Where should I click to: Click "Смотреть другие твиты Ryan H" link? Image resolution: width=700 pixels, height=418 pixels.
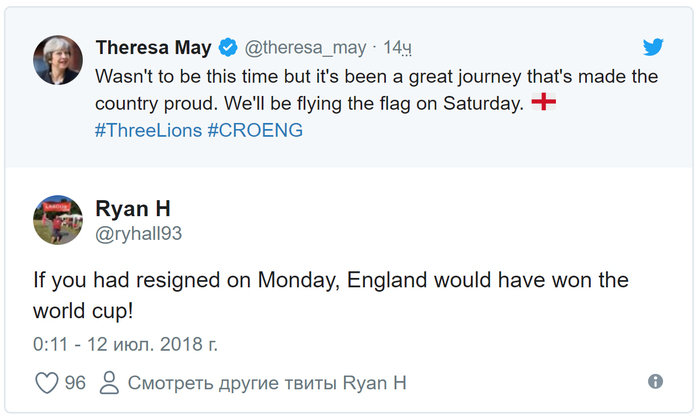(x=267, y=383)
